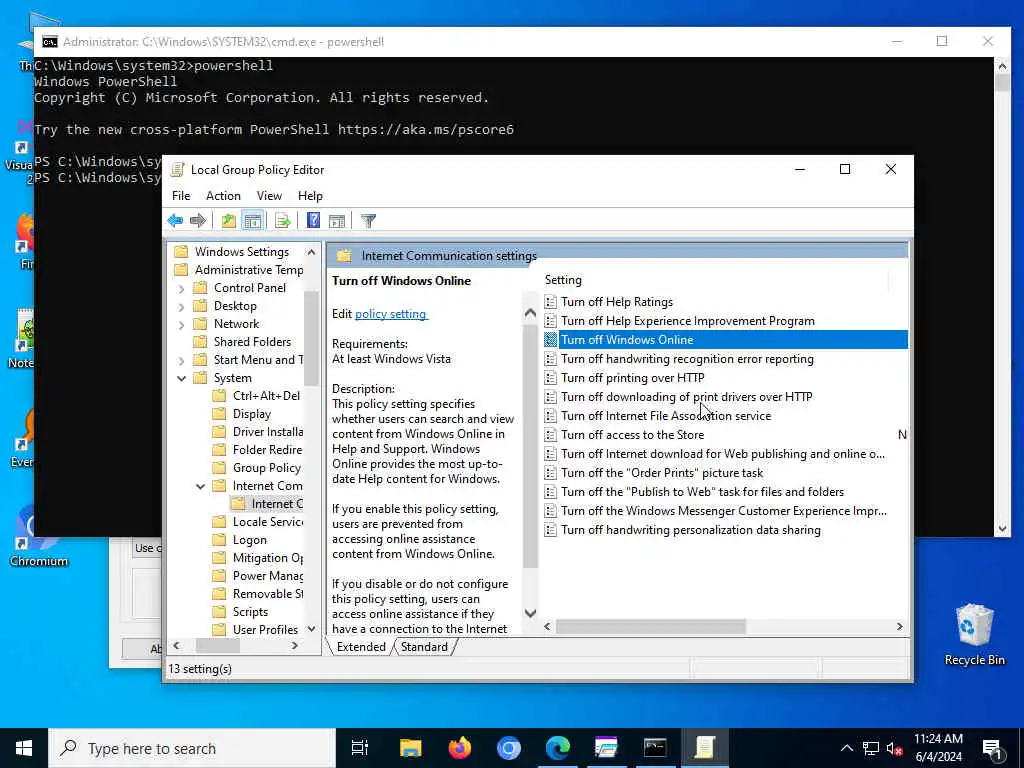Viewport: 1024px width, 768px height.
Task: Go up one level with folder-arrow icon
Action: coord(229,221)
